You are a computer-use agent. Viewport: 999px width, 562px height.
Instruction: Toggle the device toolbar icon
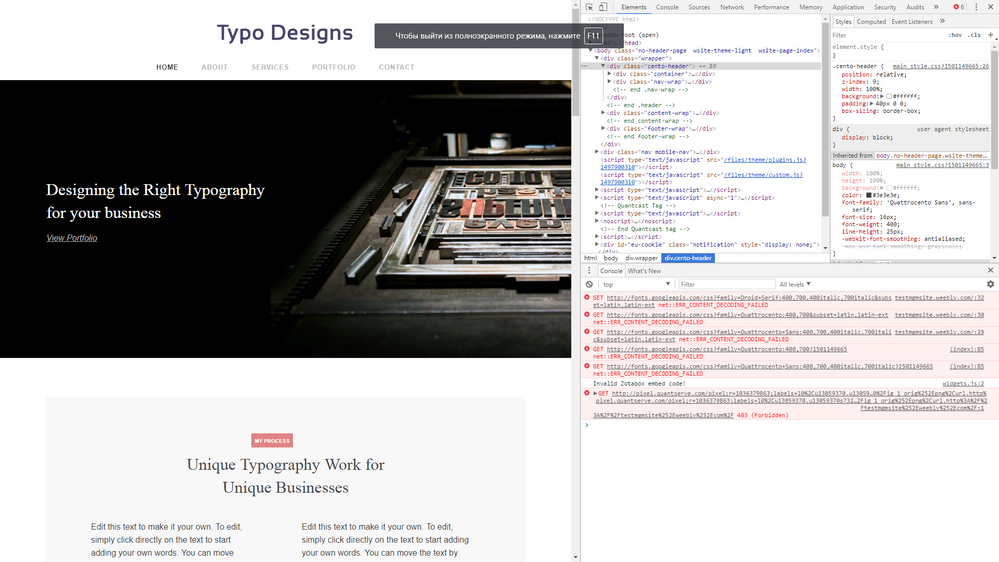pyautogui.click(x=603, y=7)
